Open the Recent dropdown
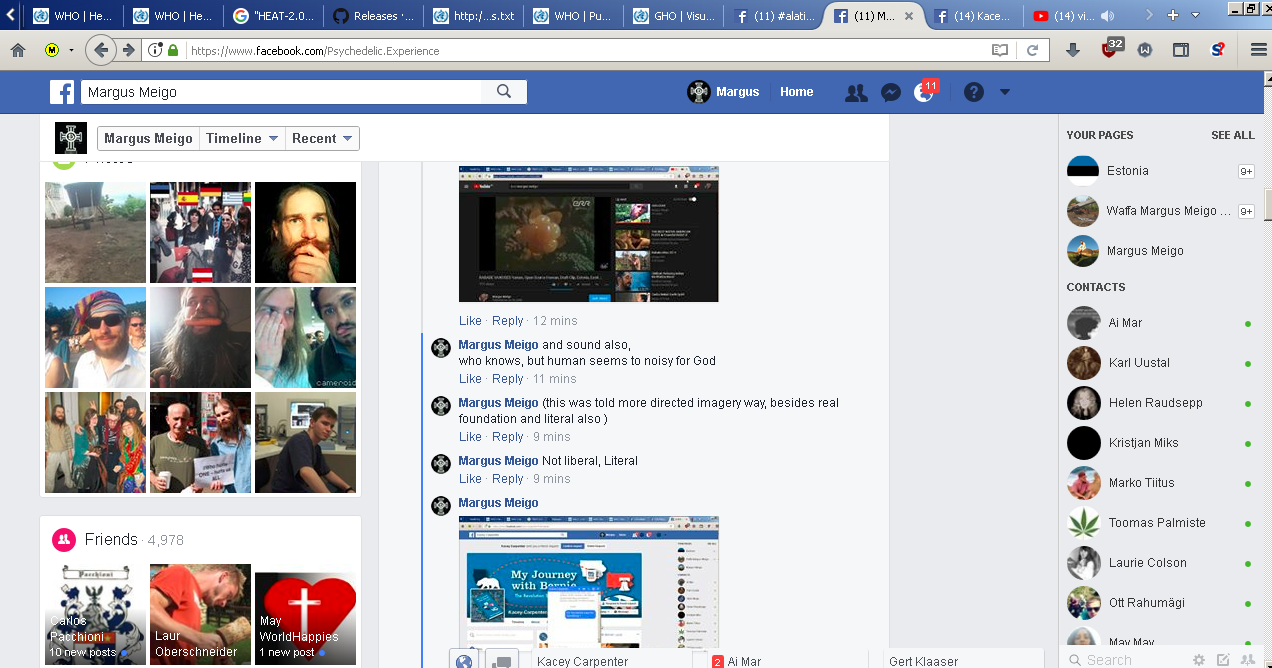Viewport: 1272px width, 668px height. click(322, 139)
